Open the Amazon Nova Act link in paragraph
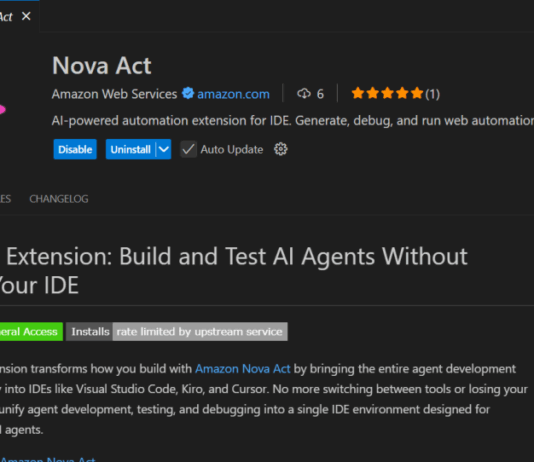The height and width of the screenshot is (462, 534). [x=242, y=369]
